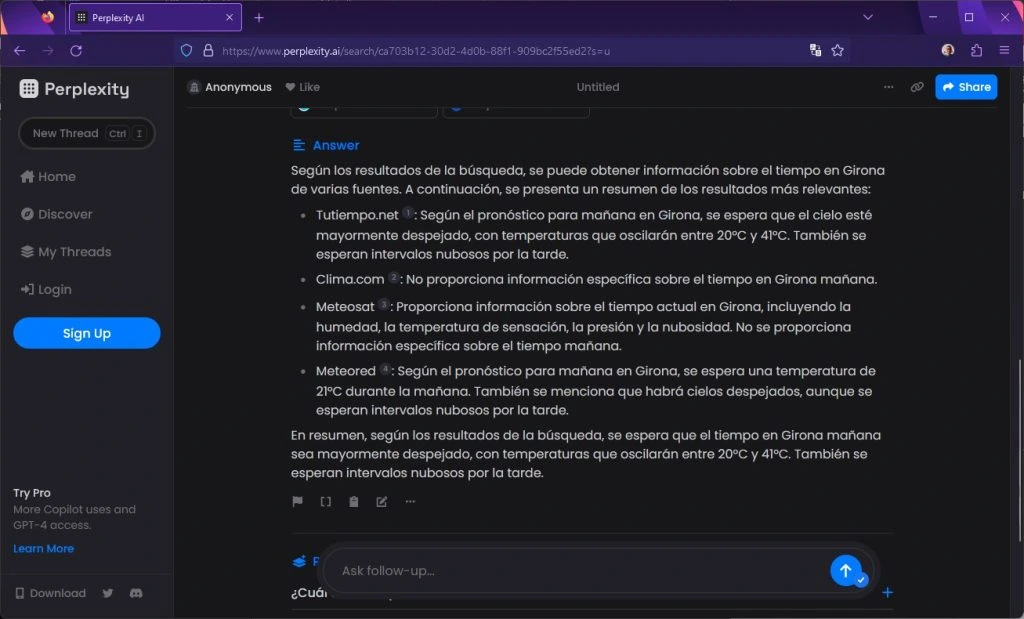Click the square brackets icon below the answer
This screenshot has width=1024, height=619.
[x=326, y=502]
